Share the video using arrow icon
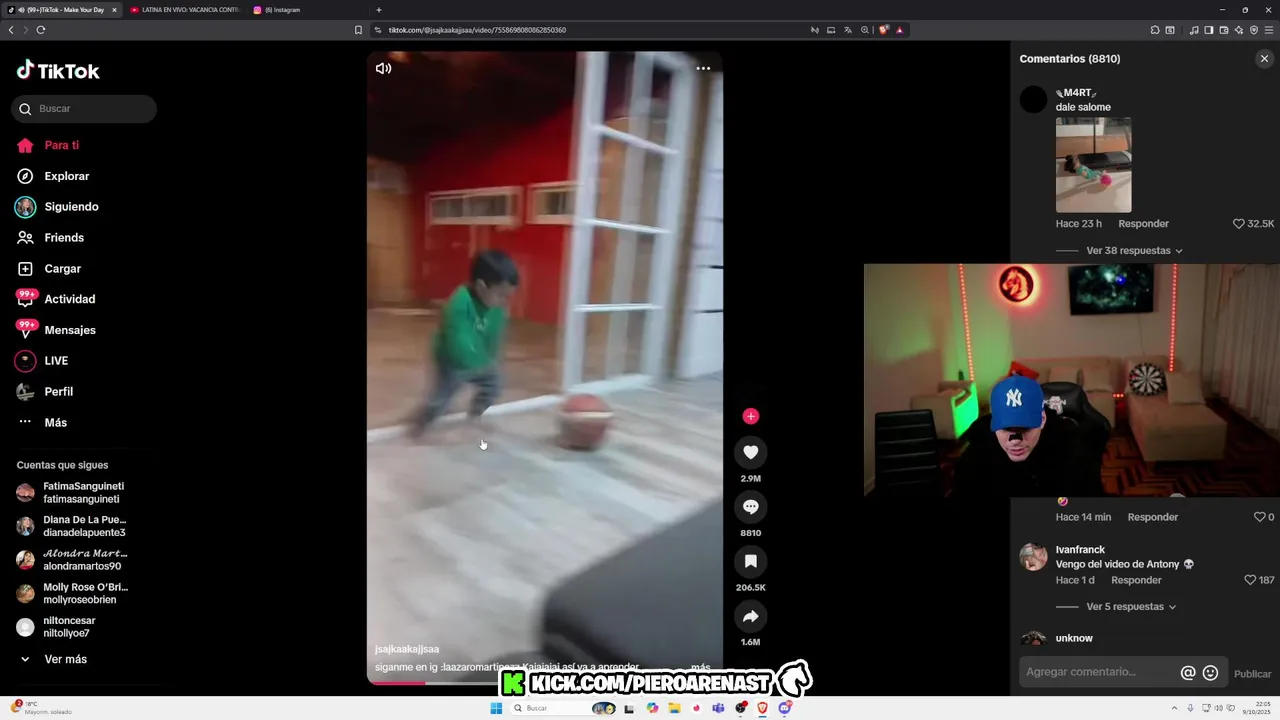 coord(751,616)
